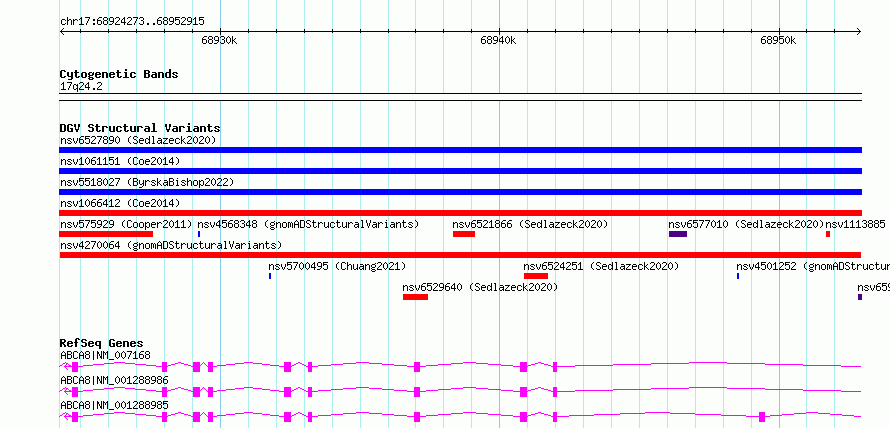Select the red bar for nsv575929
Image resolution: width=890 pixels, height=428 pixels.
(x=106, y=234)
